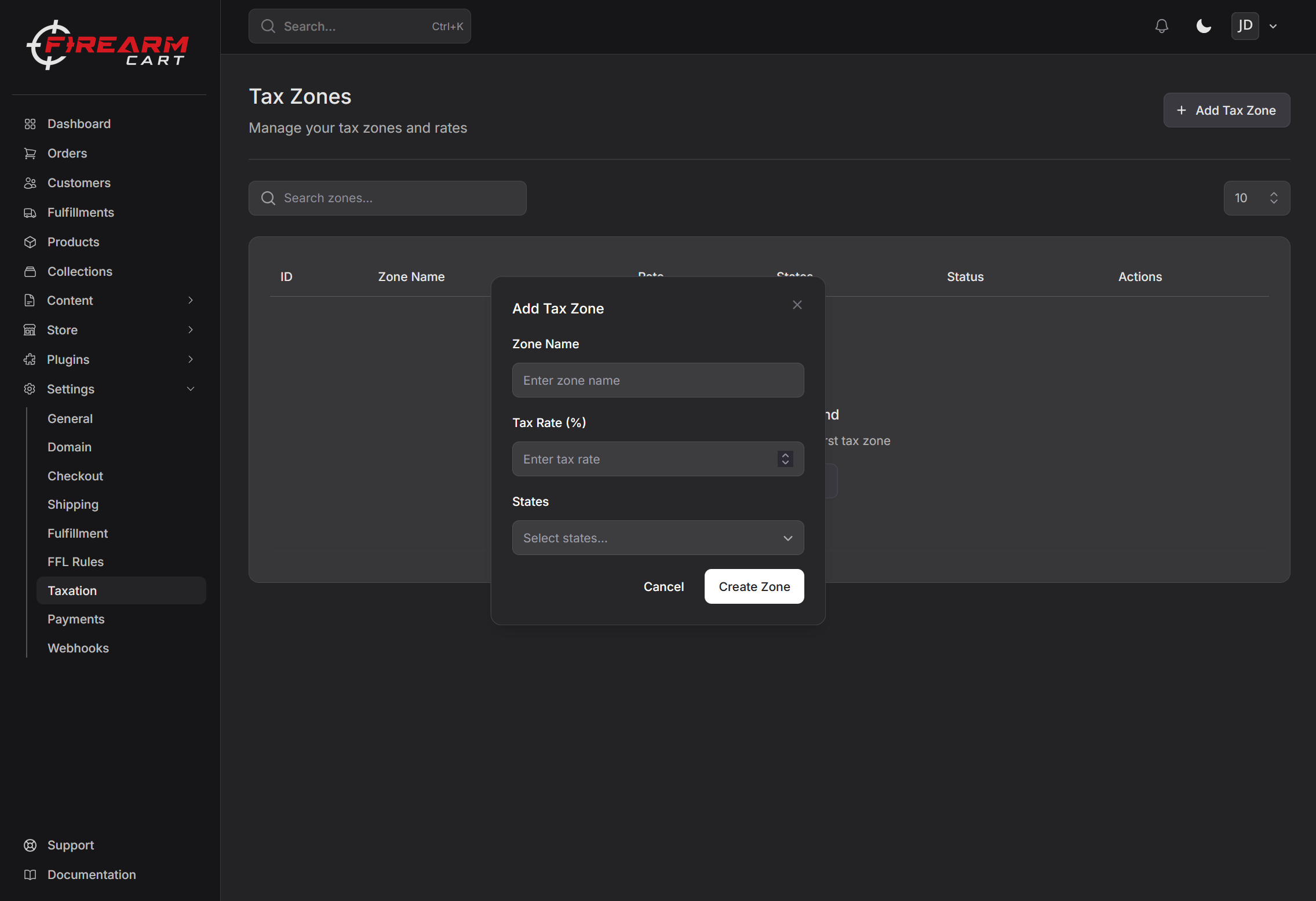Image resolution: width=1316 pixels, height=901 pixels.
Task: Click the Add Tax Zone header button
Action: [x=1227, y=110]
